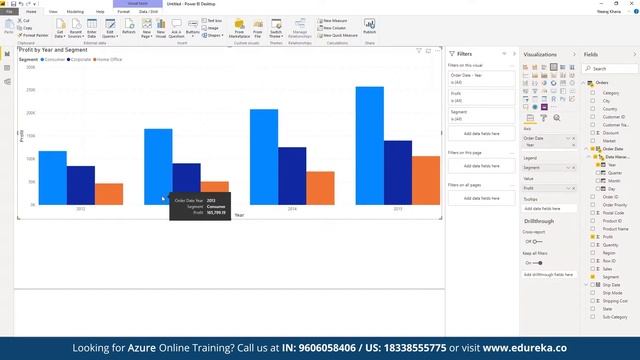
Task: Collapse the Order Date field tree
Action: (587, 149)
